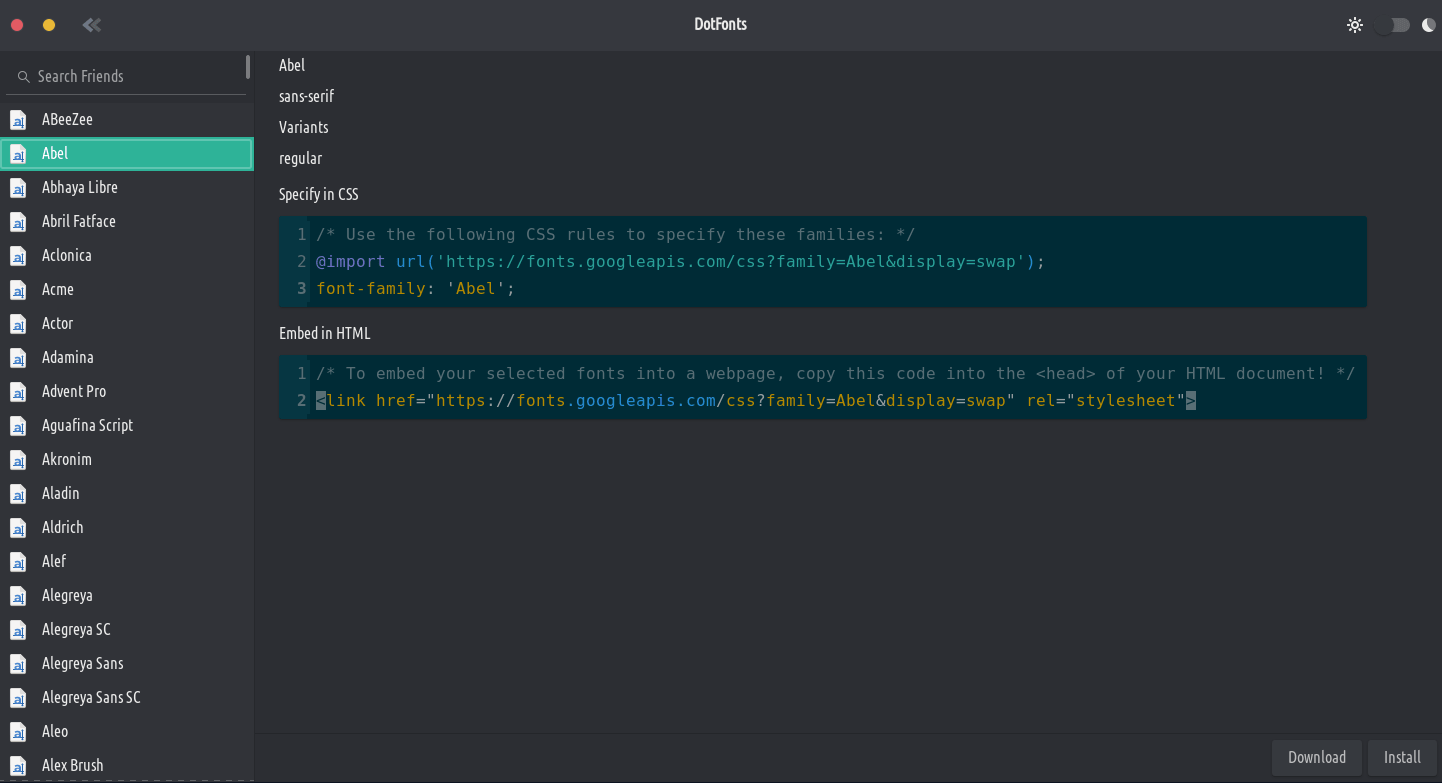Click the double-chevron sidebar collapse icon
The height and width of the screenshot is (783, 1442).
pos(91,25)
